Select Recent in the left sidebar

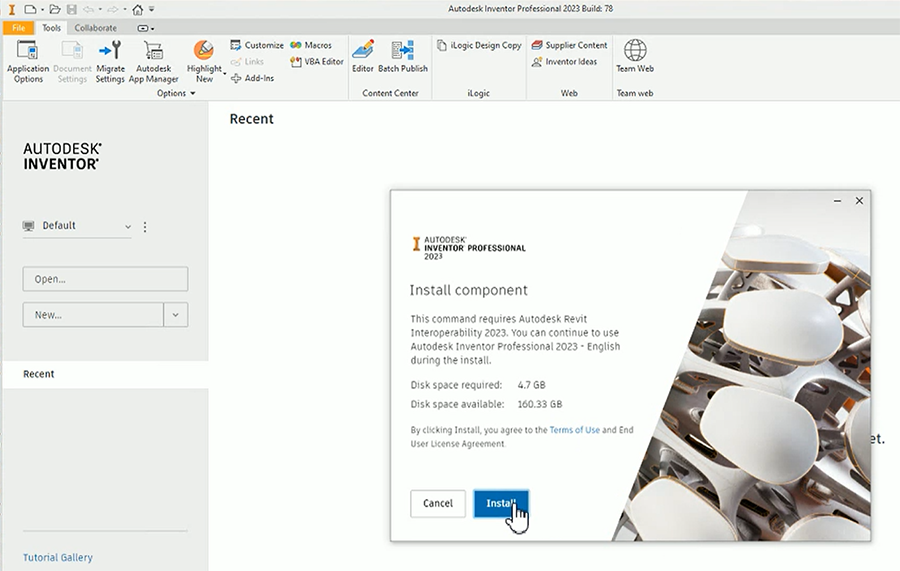105,374
